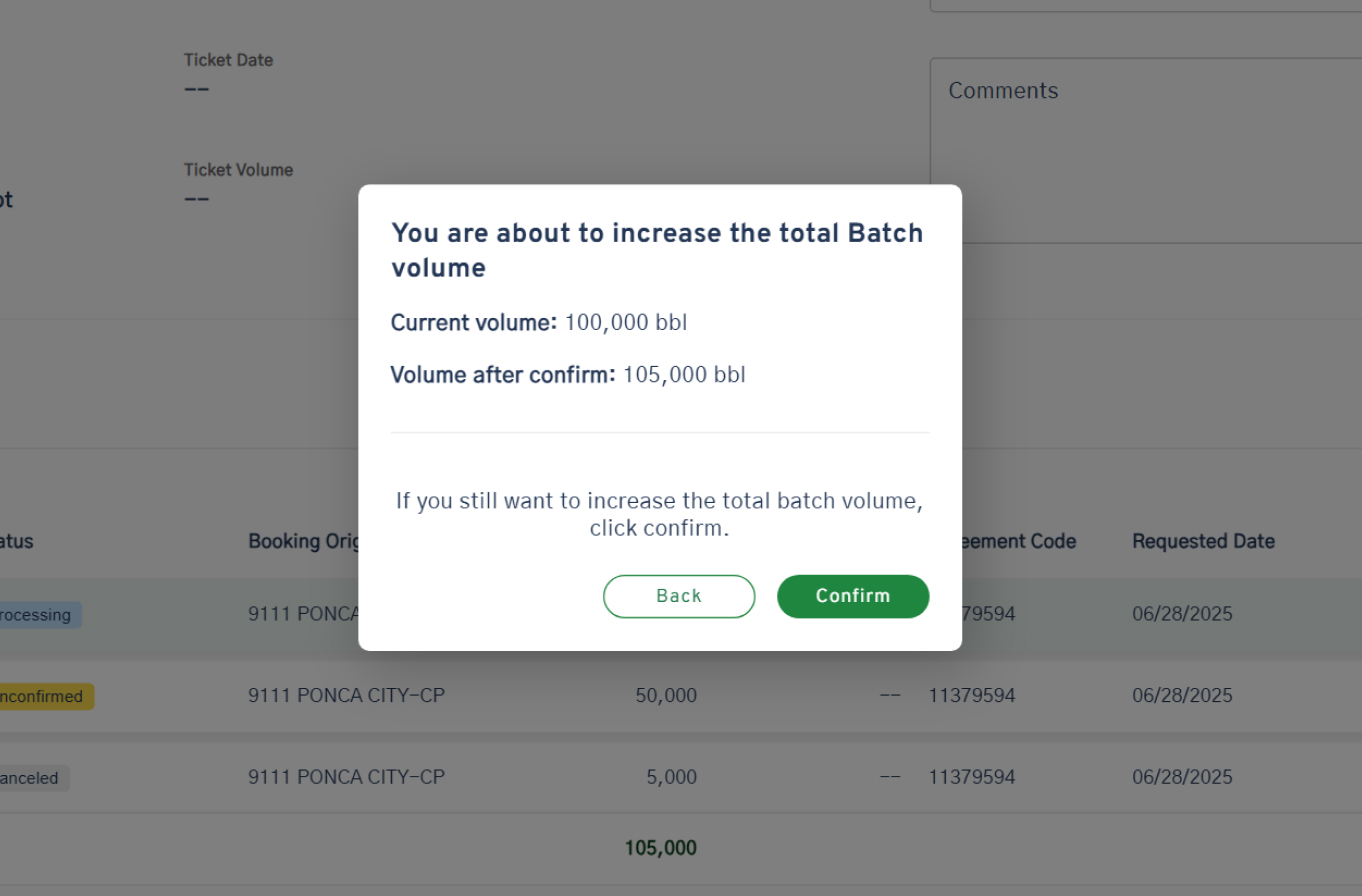Click the Ticket Date field label
This screenshot has width=1362, height=896.
pos(228,60)
